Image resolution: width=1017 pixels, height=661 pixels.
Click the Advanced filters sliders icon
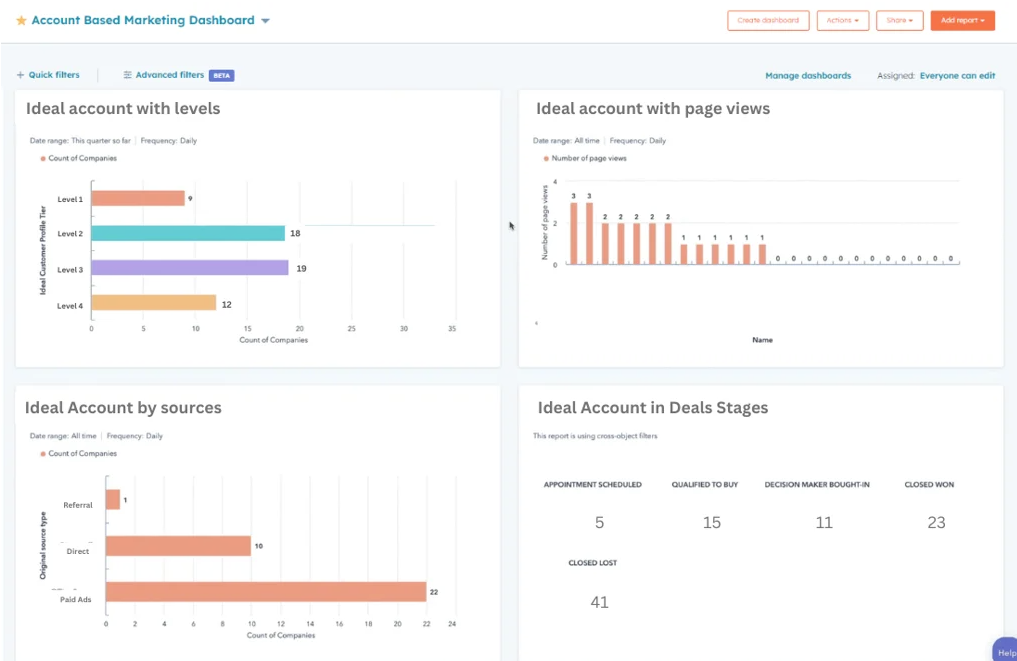pyautogui.click(x=127, y=75)
